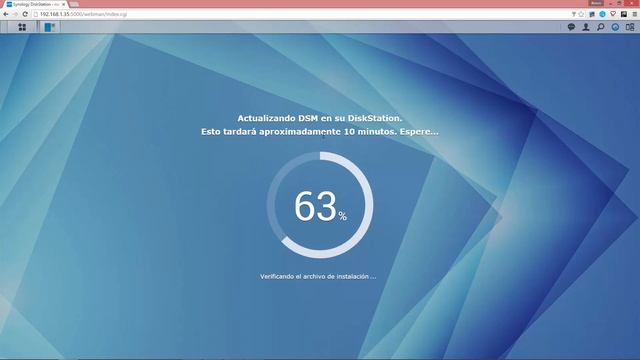Click the round blue browser extension icon

[602, 14]
